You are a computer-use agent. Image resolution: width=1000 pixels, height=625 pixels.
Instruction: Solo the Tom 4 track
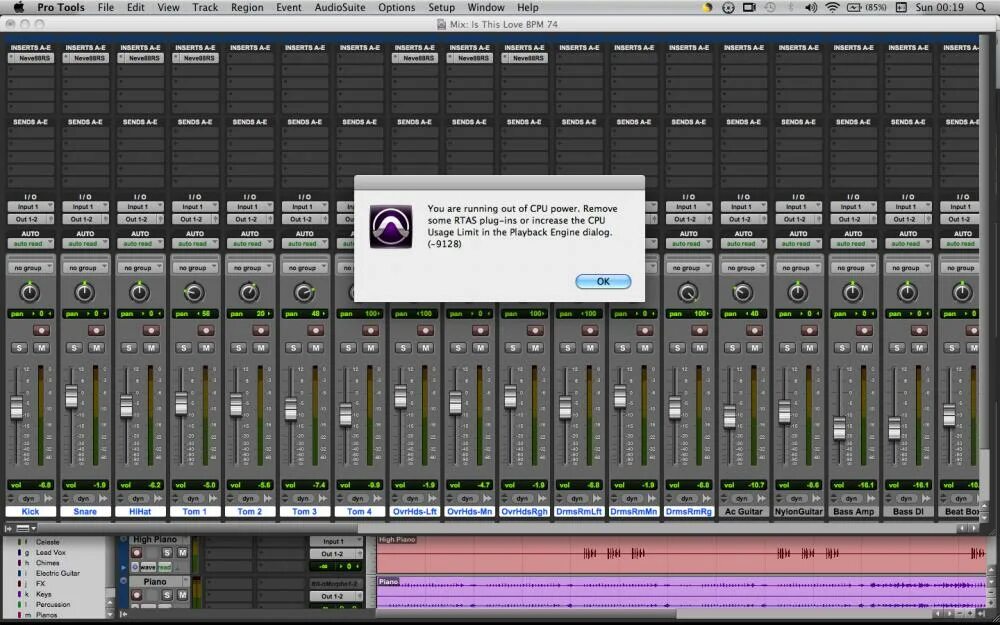coord(349,348)
